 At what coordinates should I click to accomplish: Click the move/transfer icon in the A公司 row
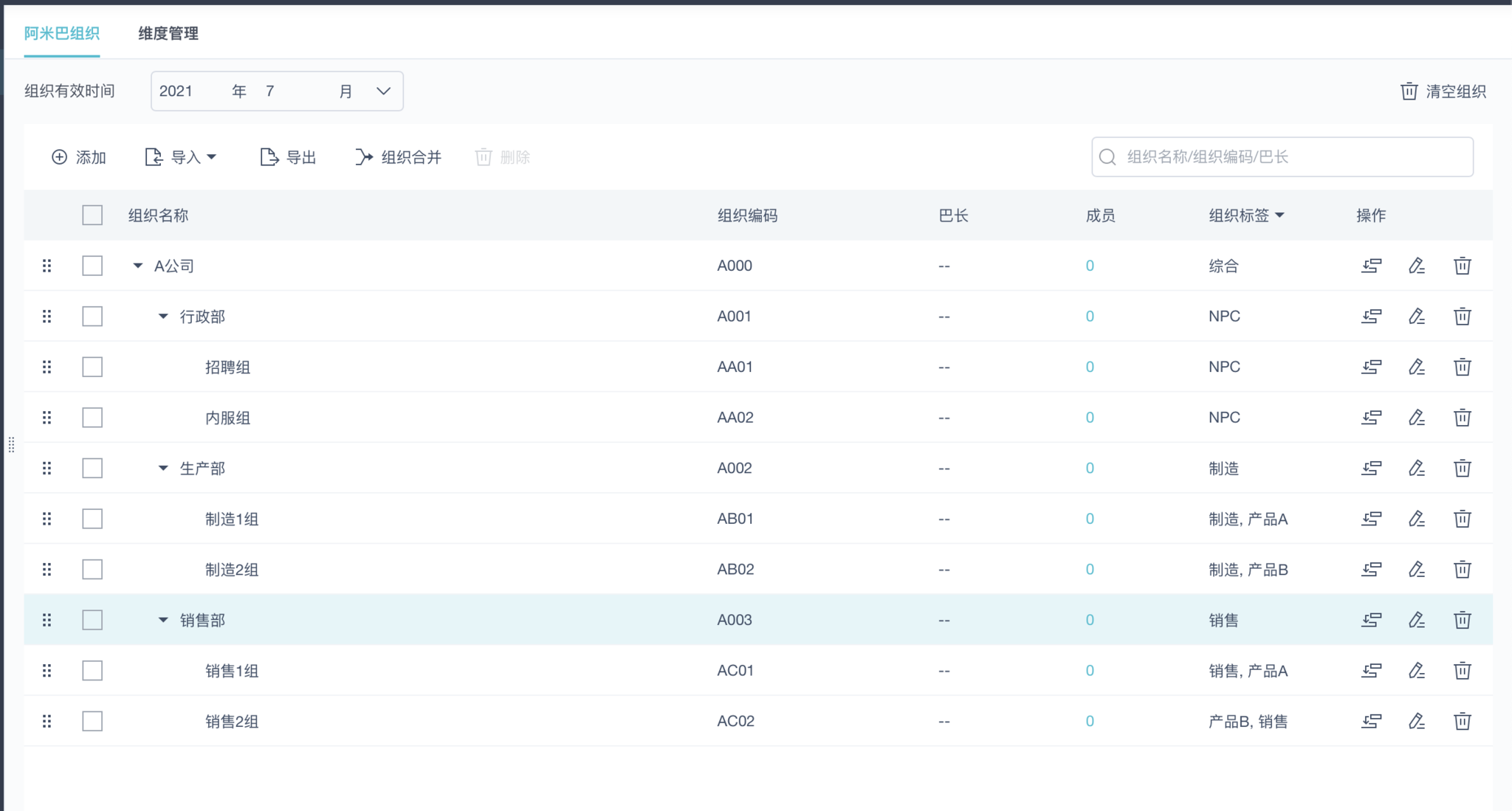1371,266
